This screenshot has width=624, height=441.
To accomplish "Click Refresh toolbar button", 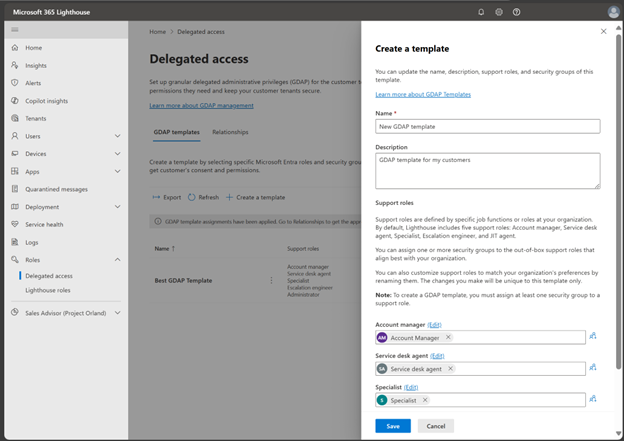I will tap(203, 197).
